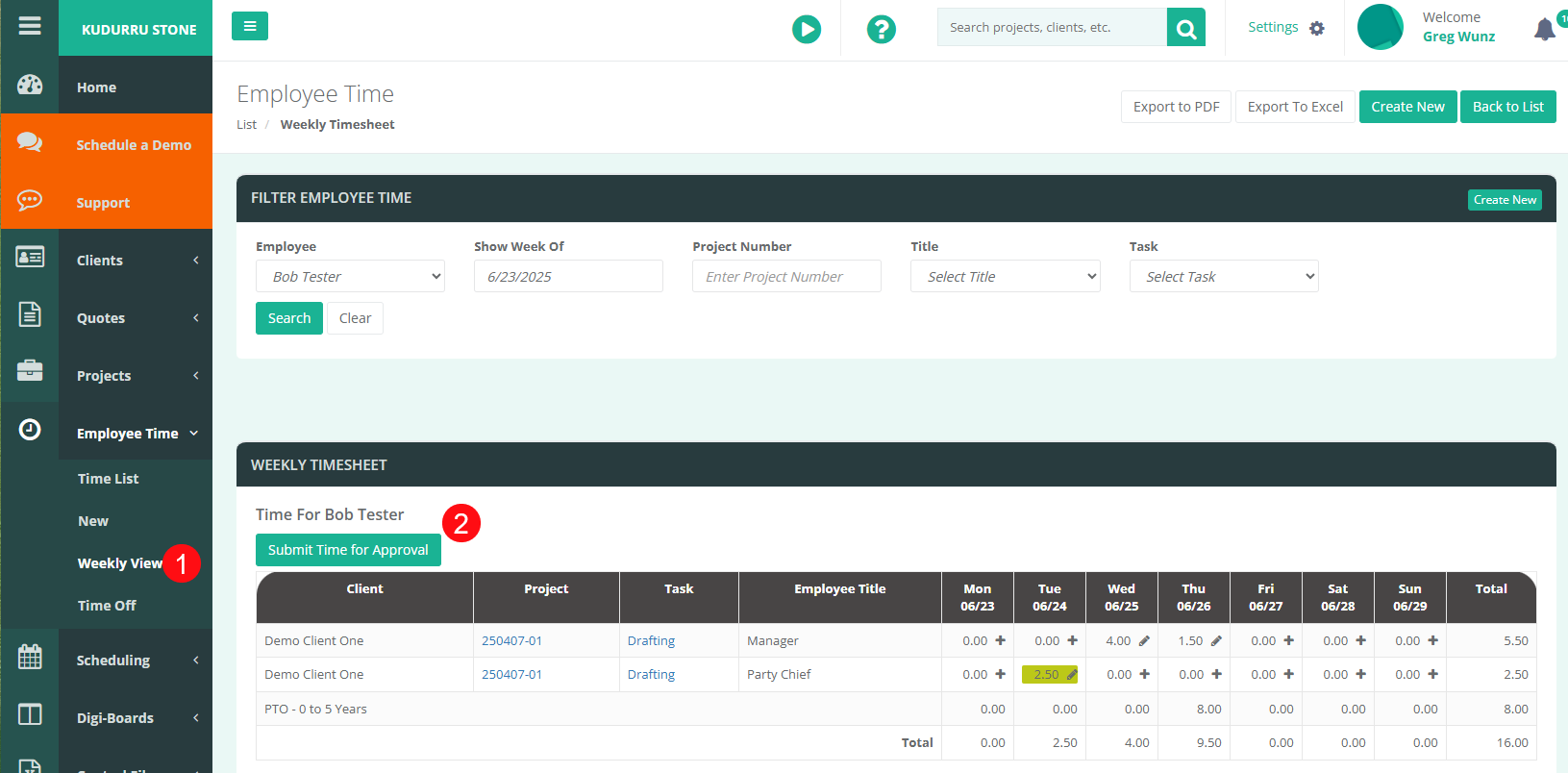Click the Export to PDF button
Screen dimensions: 1568x773
1176,107
